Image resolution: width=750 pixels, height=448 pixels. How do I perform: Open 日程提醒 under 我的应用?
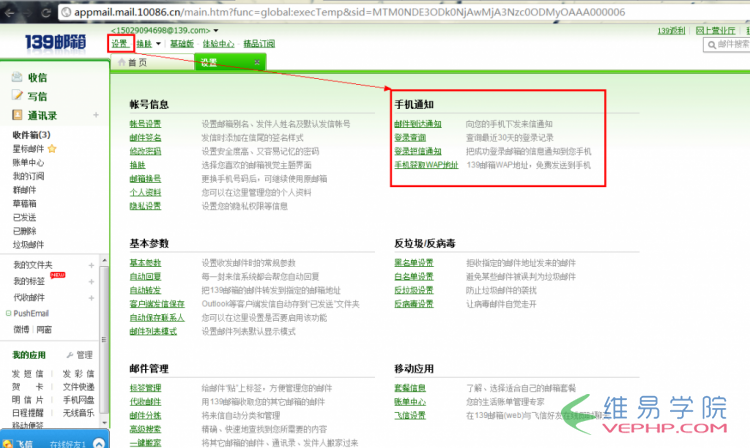click(x=28, y=413)
